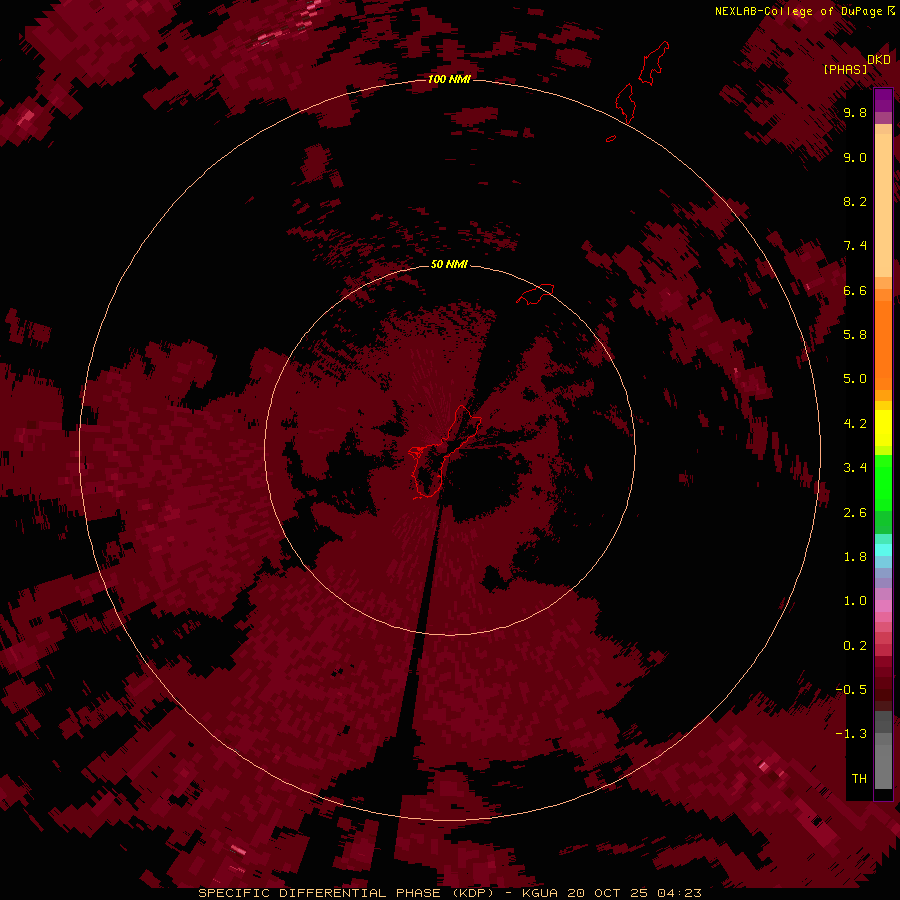
Task: Click the 1.8 value on the color scale
Action: (855, 557)
